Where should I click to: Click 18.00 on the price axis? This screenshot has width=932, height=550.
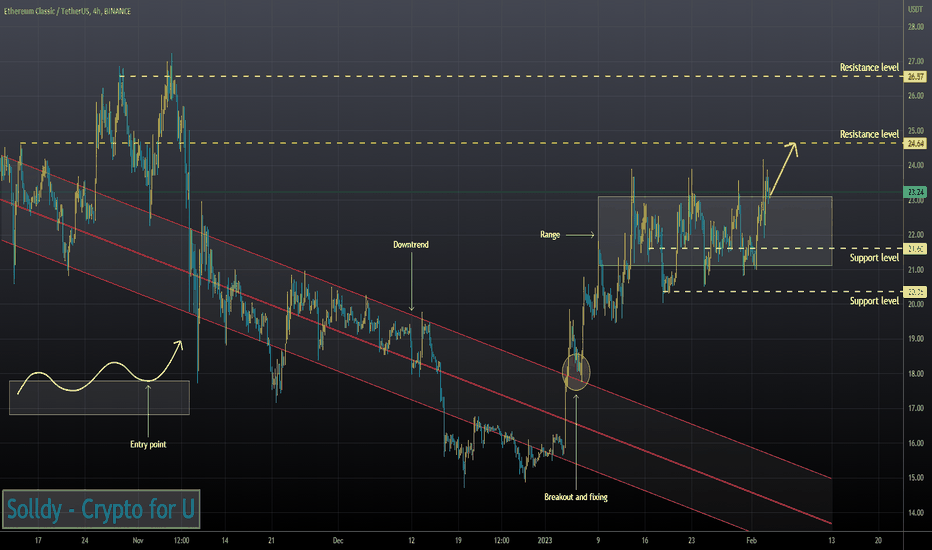pyautogui.click(x=915, y=374)
